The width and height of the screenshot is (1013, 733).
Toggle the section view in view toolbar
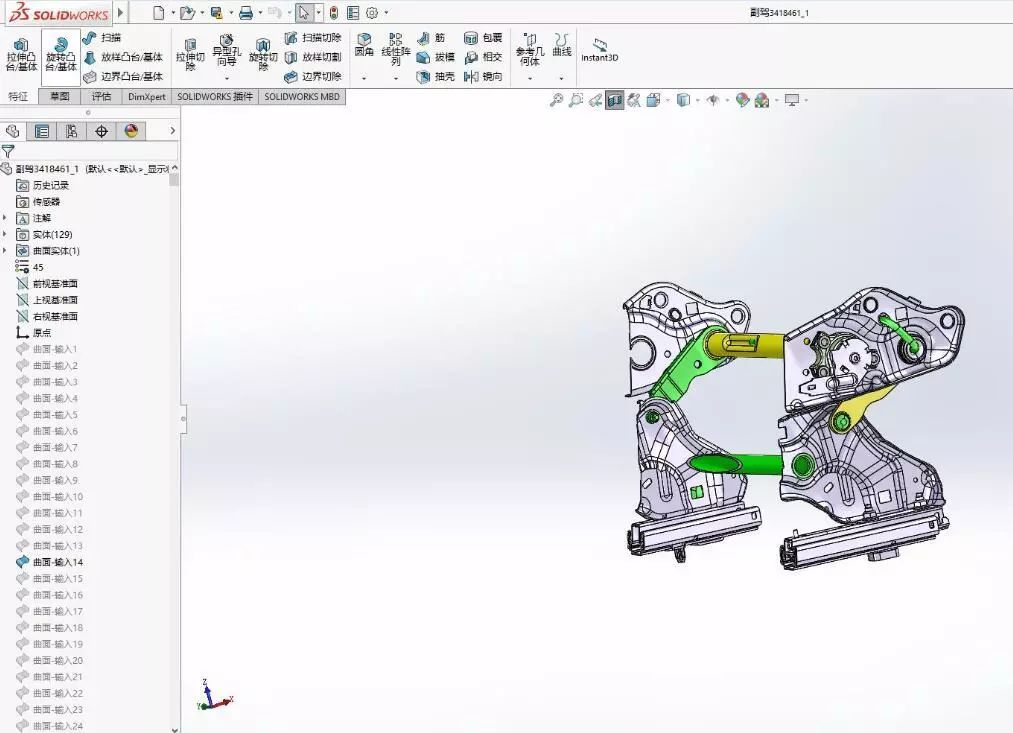click(x=614, y=100)
